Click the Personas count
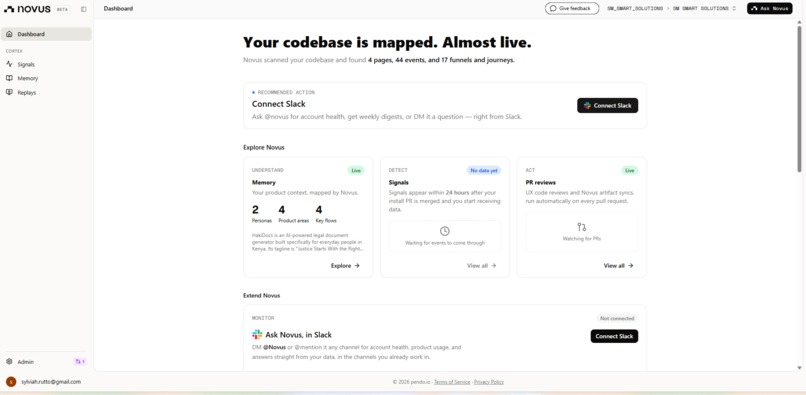 (255, 210)
